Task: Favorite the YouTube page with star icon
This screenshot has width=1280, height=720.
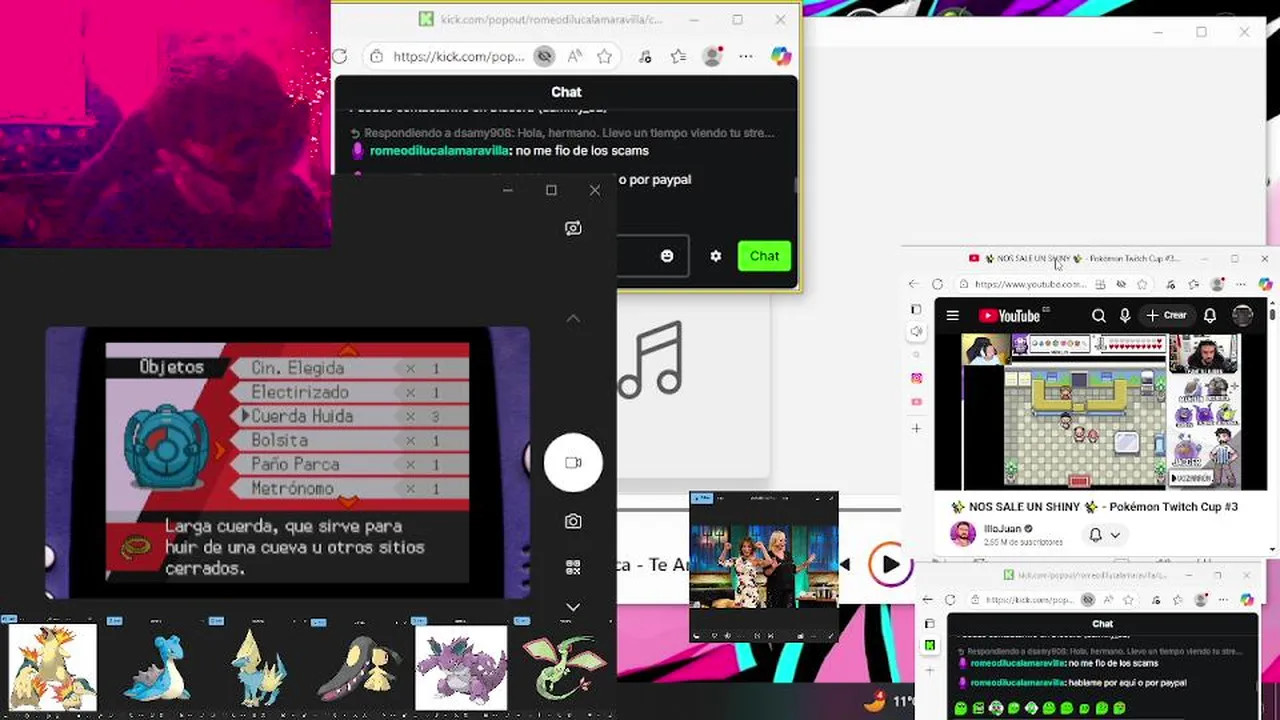Action: pos(1142,284)
